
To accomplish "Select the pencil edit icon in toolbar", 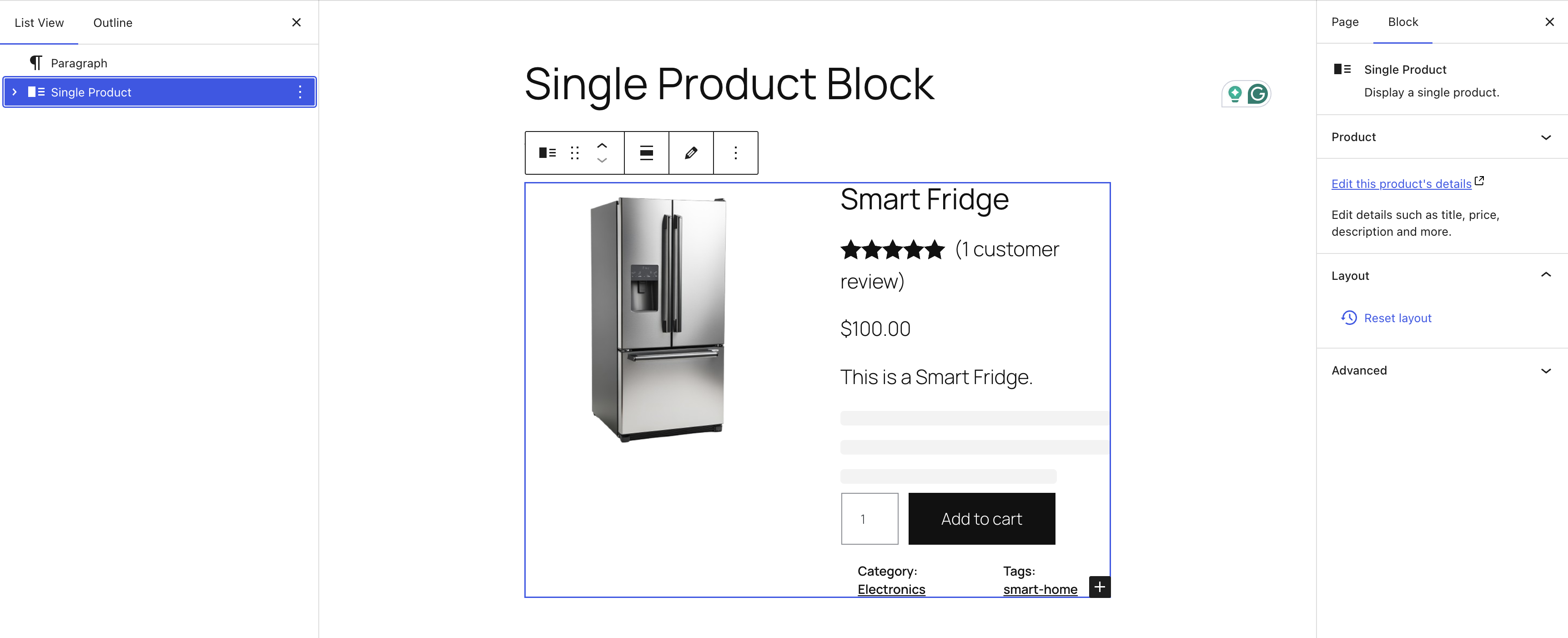I will tap(691, 152).
